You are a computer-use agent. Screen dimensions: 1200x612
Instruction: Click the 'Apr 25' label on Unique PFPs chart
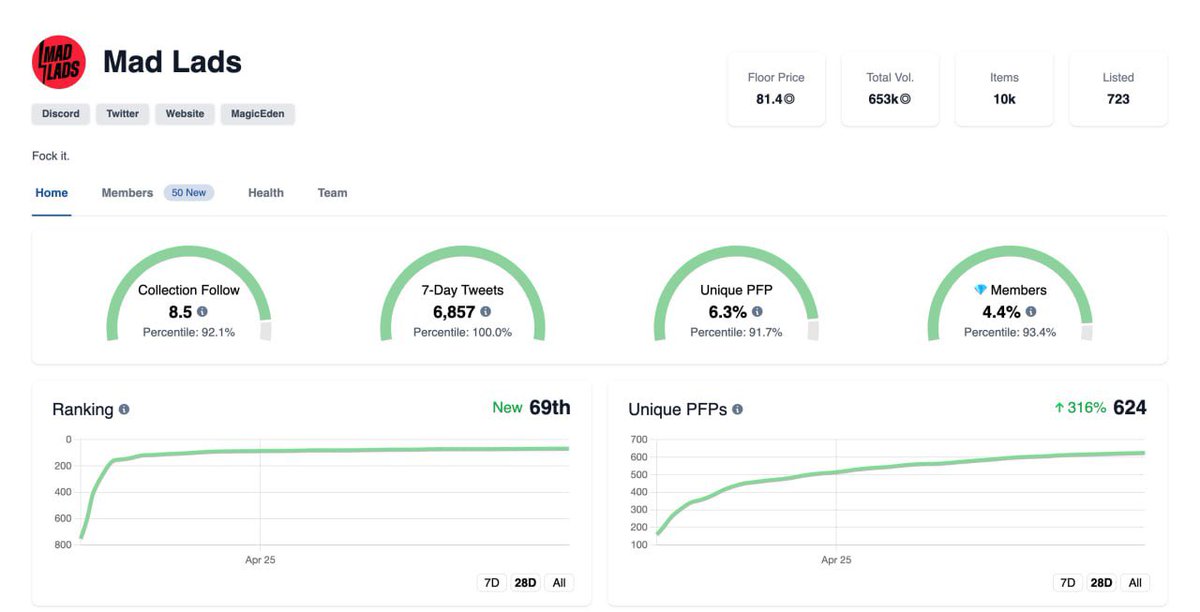coord(836,560)
